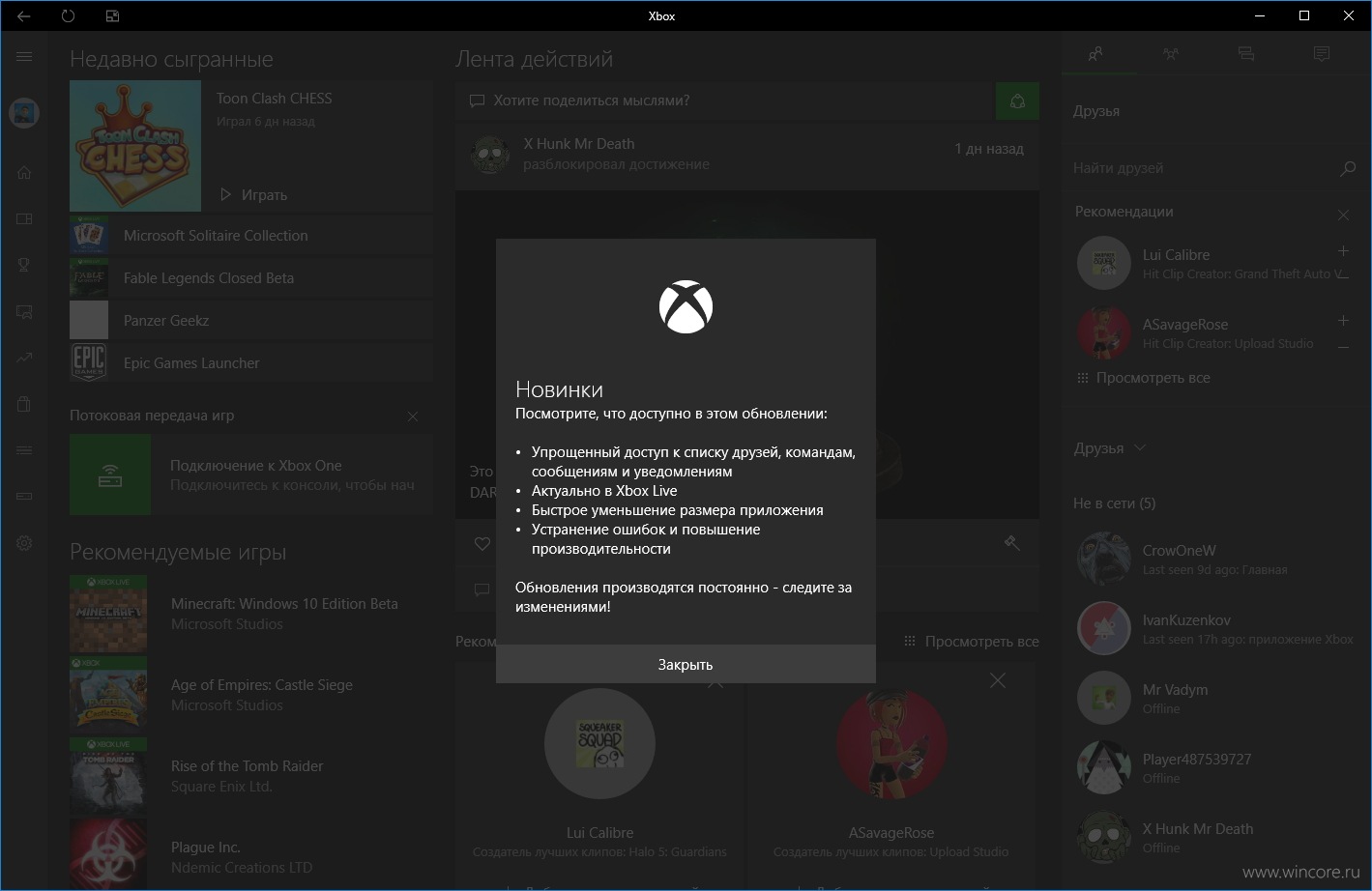Screen dimensions: 1372x891
Task: Open the Game DVR icon in the sidebar
Action: (24, 311)
